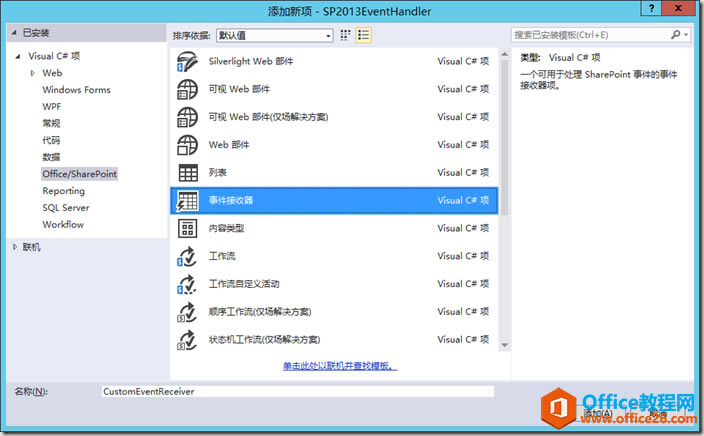
Task: Click scrollbar down arrow in template list
Action: [x=504, y=345]
